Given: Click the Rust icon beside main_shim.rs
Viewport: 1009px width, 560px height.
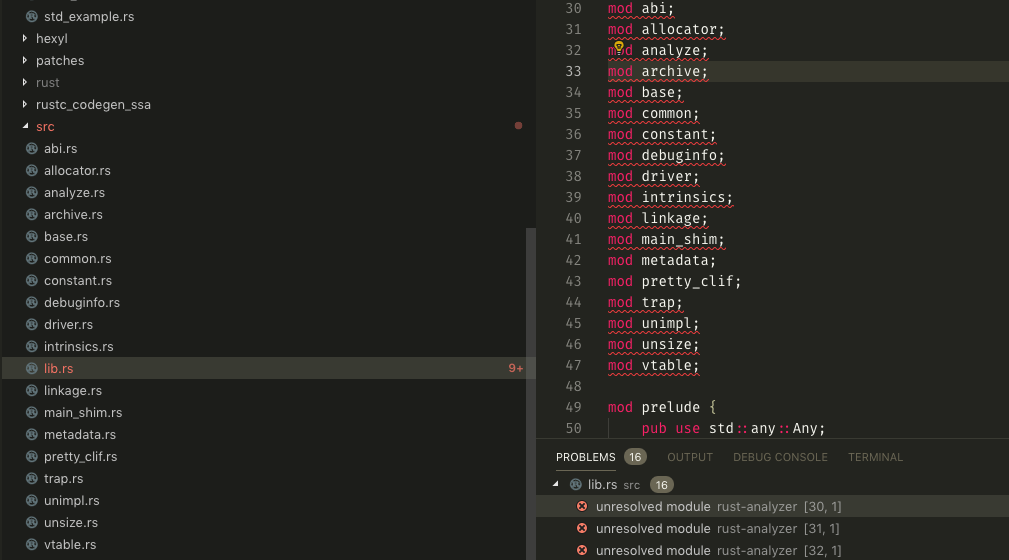Looking at the screenshot, I should pos(32,413).
